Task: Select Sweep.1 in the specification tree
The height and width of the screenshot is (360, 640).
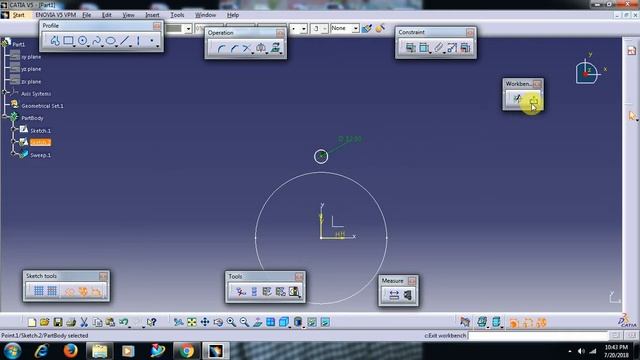Action: pos(40,155)
